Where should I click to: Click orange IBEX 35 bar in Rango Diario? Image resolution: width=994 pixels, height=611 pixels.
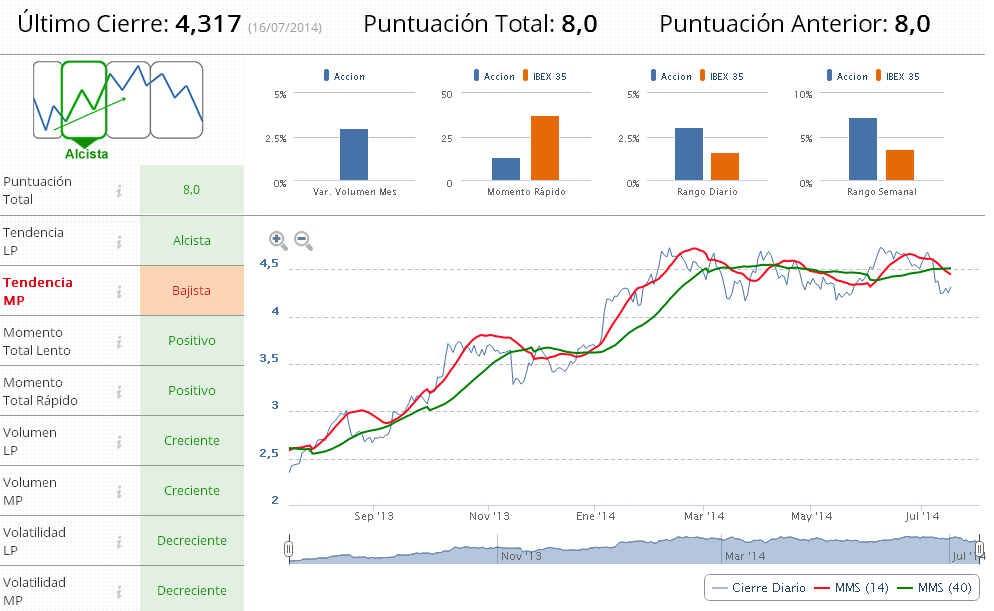725,167
